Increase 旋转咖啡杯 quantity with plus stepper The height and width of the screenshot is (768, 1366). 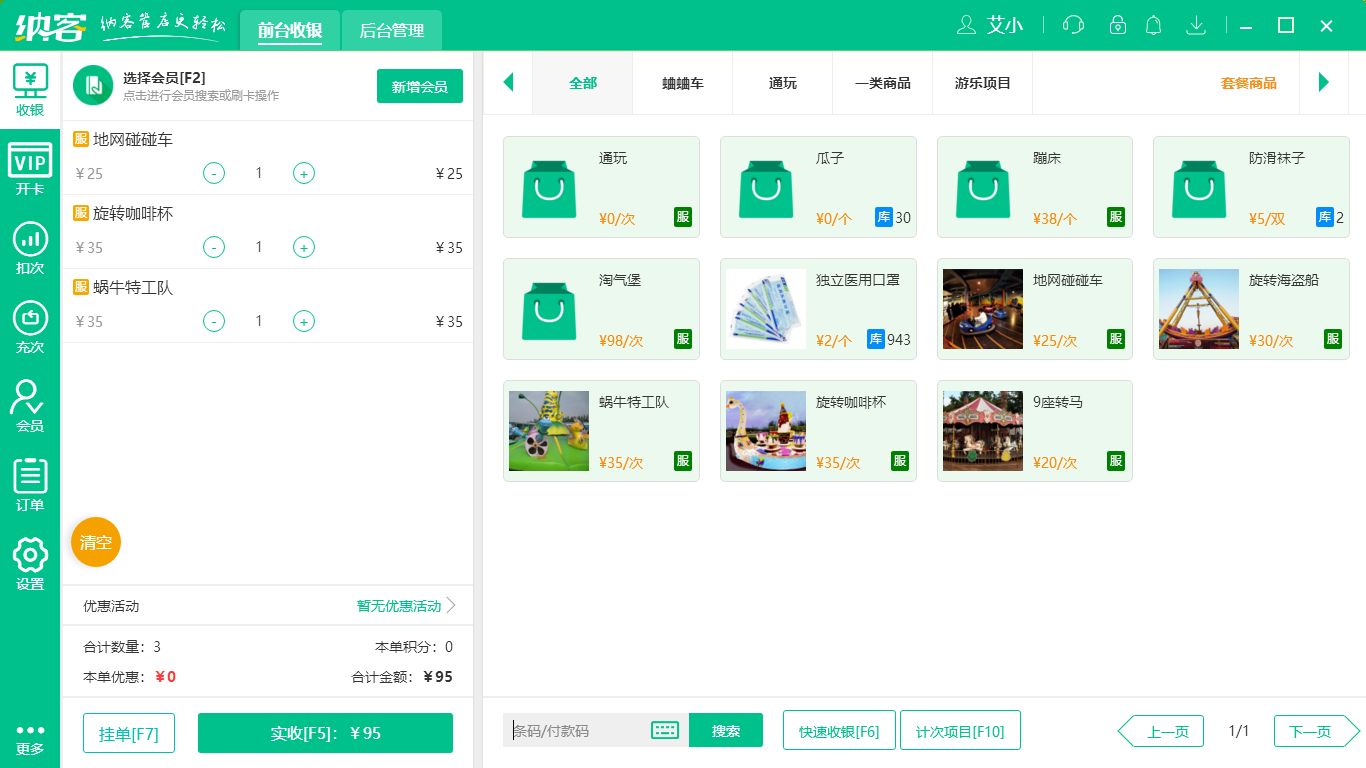(303, 247)
